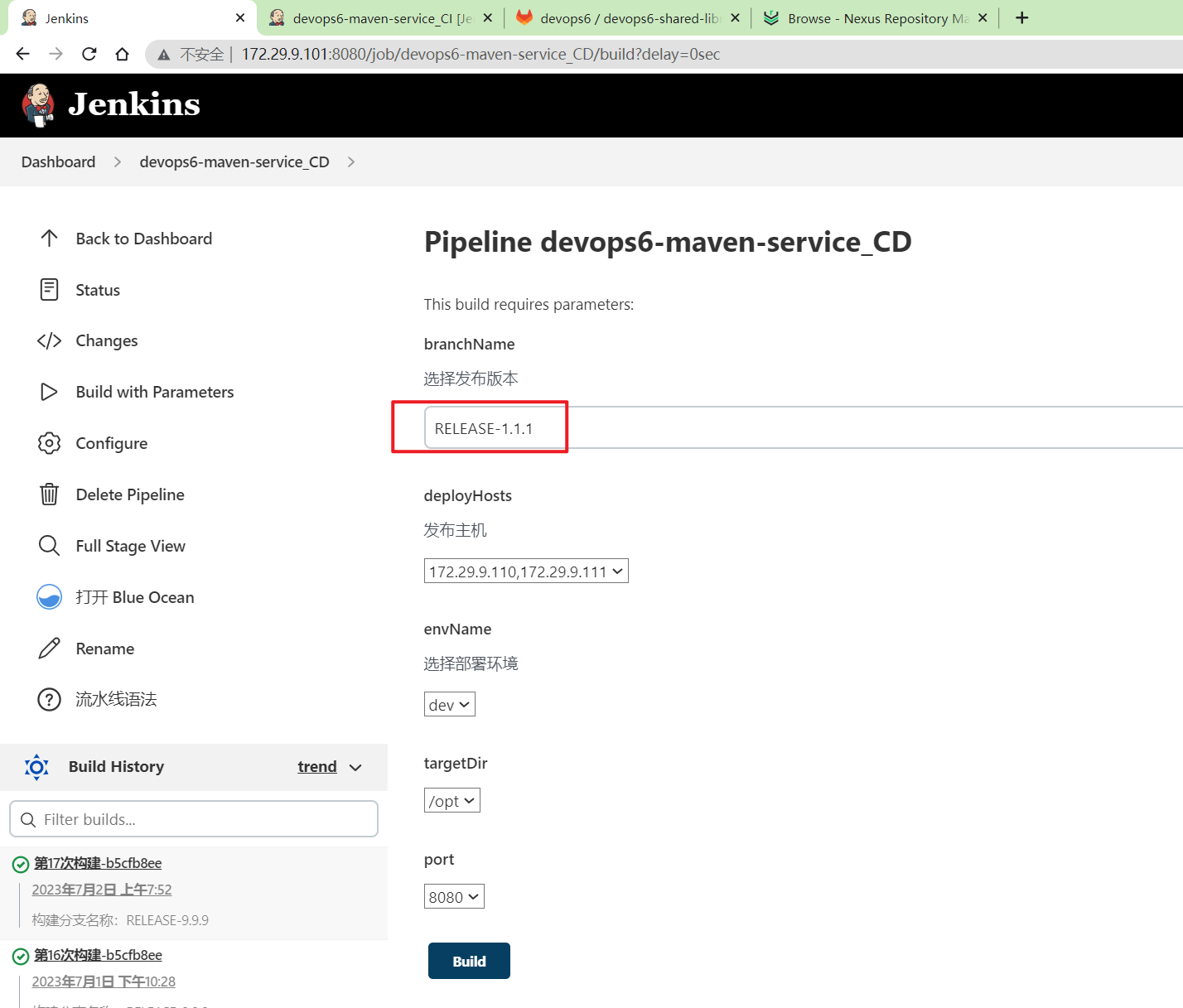Switch to devops6-shared-lib GitLab tab

[629, 17]
